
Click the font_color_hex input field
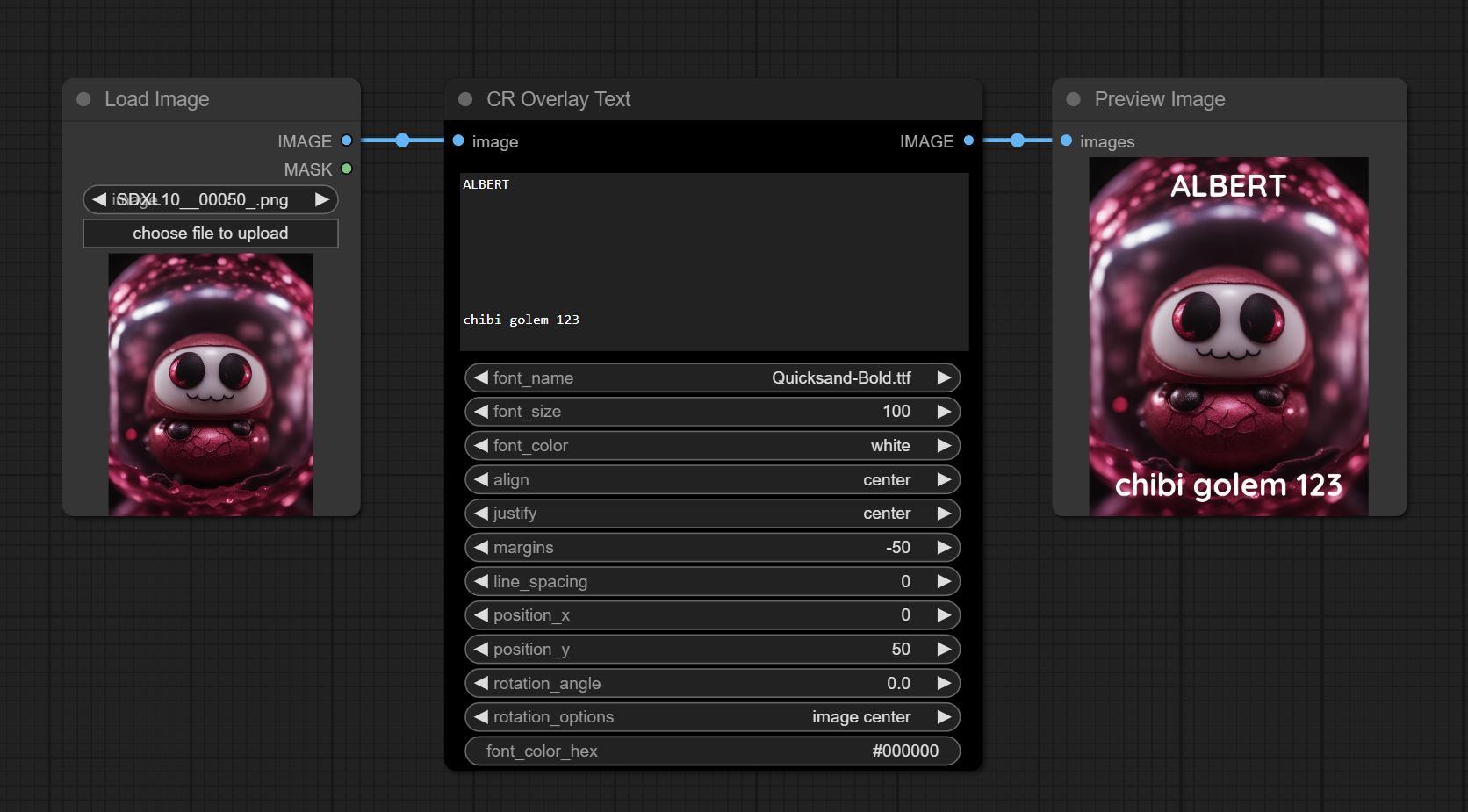tap(711, 751)
